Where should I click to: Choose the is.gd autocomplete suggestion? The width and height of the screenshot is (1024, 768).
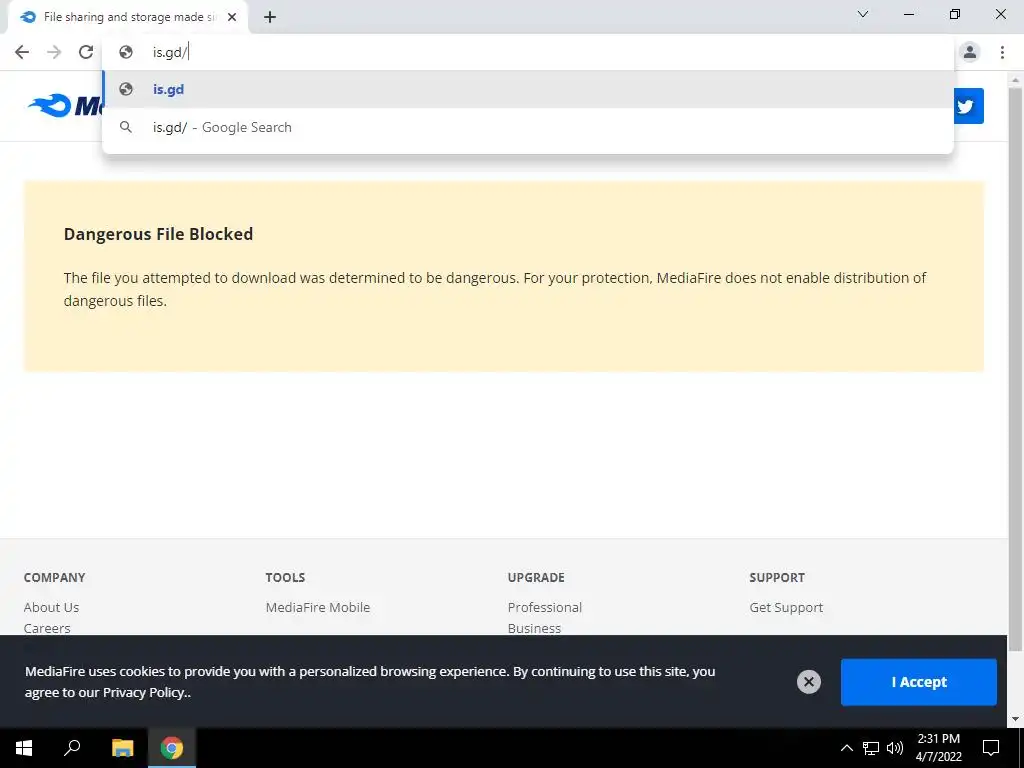(528, 89)
